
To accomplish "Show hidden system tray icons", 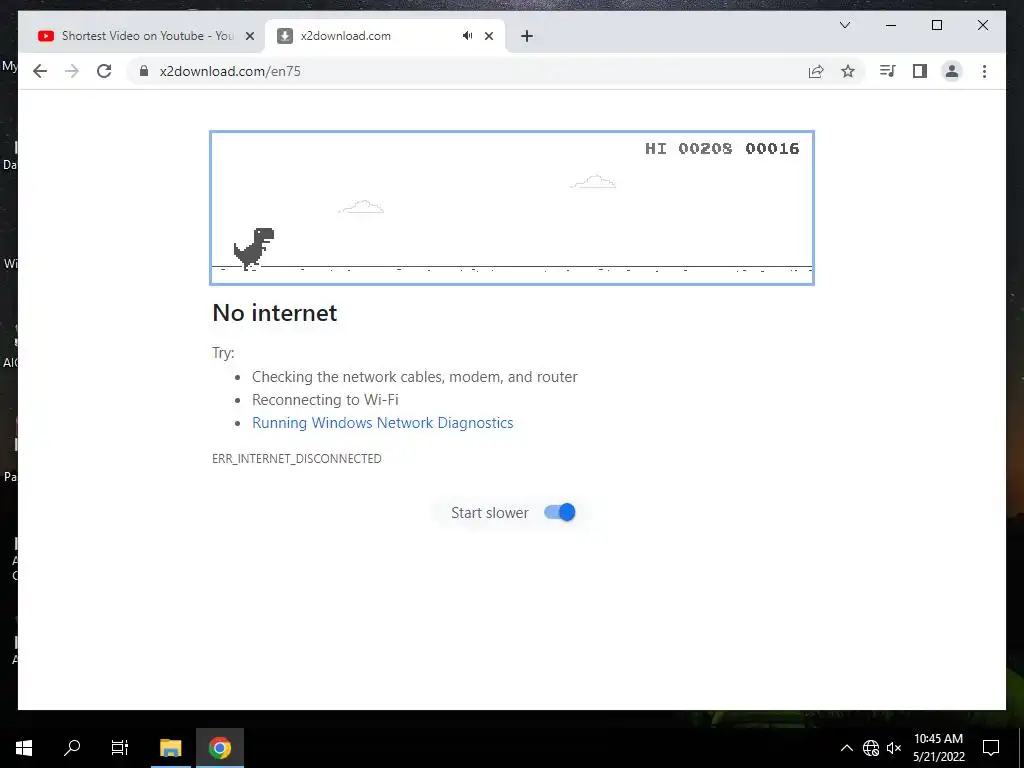I will click(846, 748).
